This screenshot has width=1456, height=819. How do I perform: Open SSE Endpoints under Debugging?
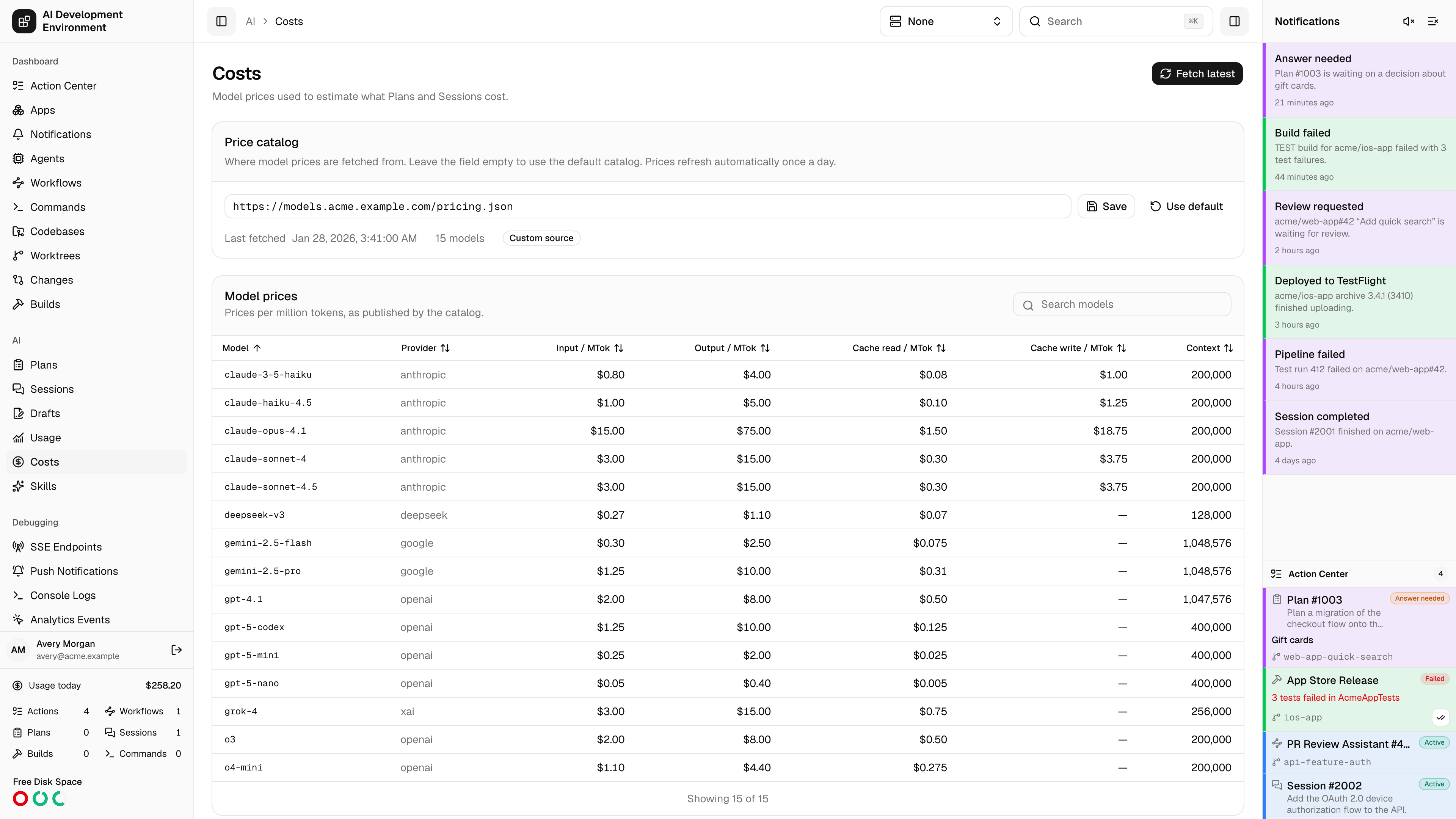pyautogui.click(x=97, y=547)
